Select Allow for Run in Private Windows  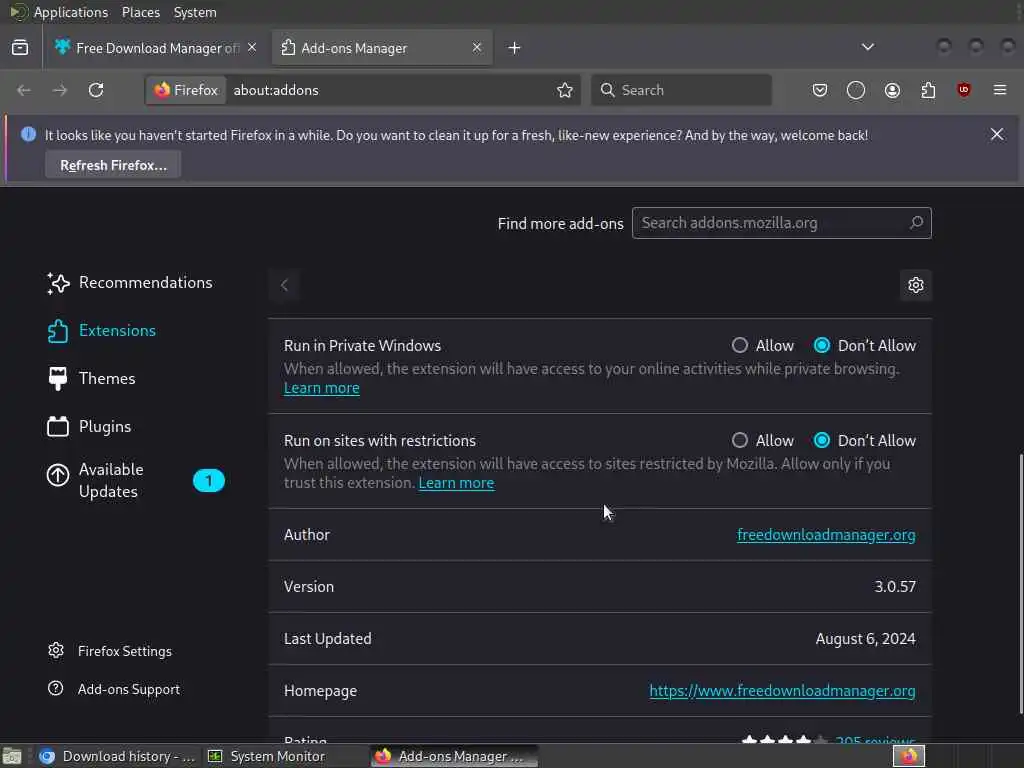tap(739, 345)
